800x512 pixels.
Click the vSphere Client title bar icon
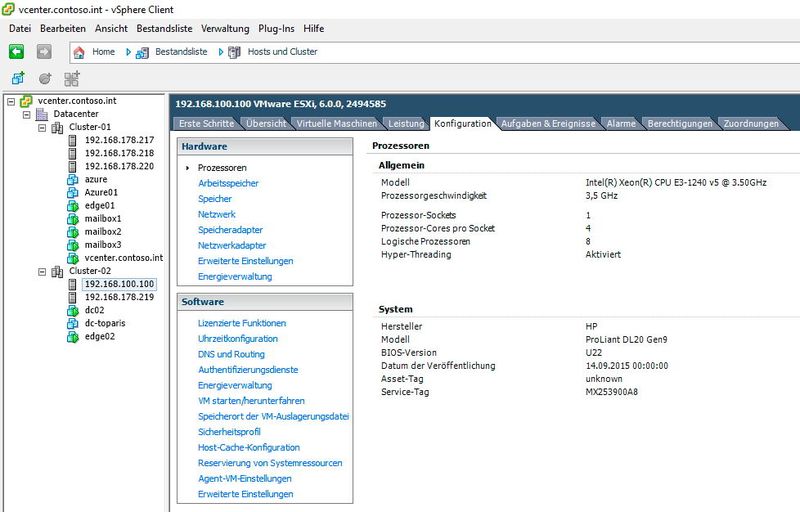(8, 9)
